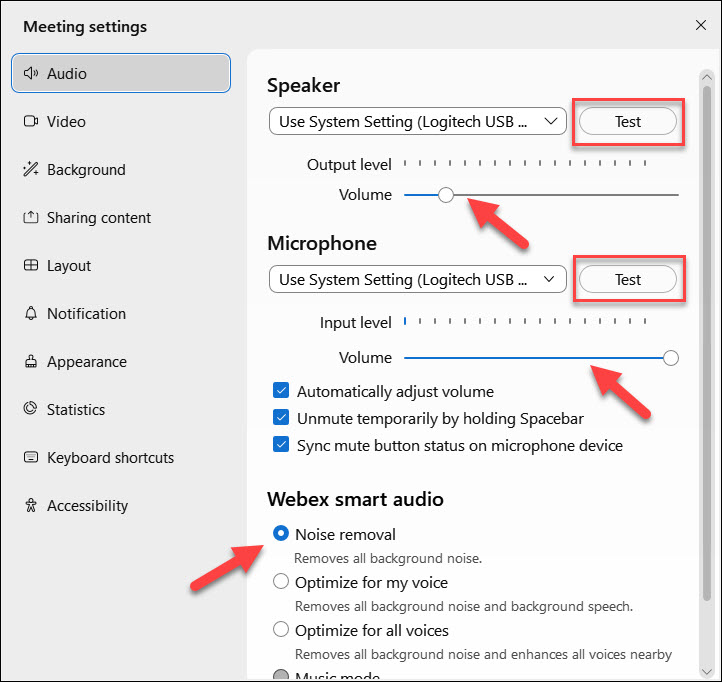Click the Layout grid icon
722x682 pixels.
point(30,266)
